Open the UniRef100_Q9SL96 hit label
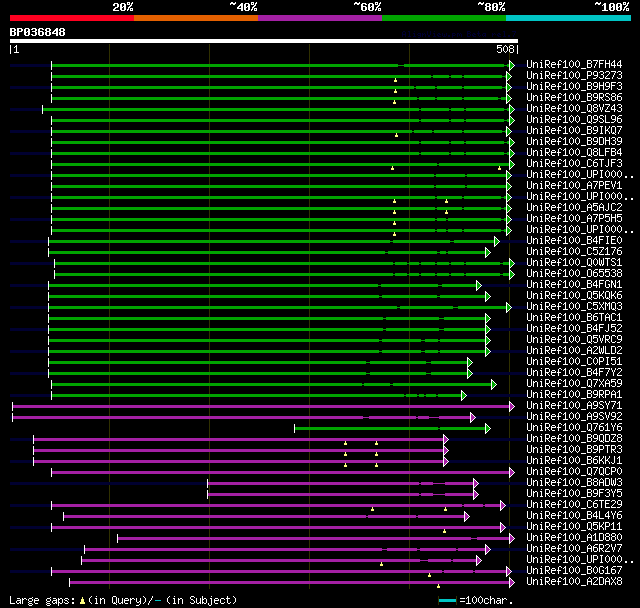The image size is (640, 608). tap(574, 120)
